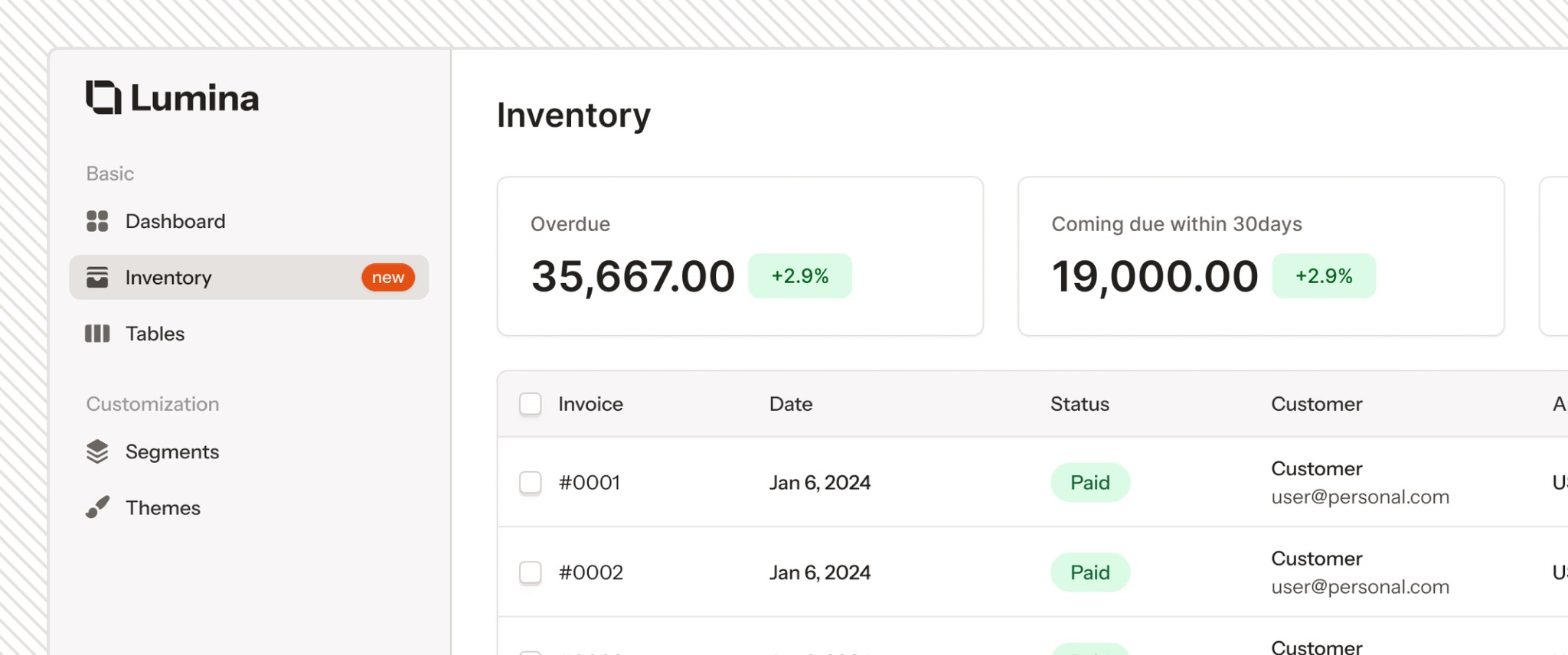Click the Tables columns icon
The image size is (1568, 655).
click(97, 334)
